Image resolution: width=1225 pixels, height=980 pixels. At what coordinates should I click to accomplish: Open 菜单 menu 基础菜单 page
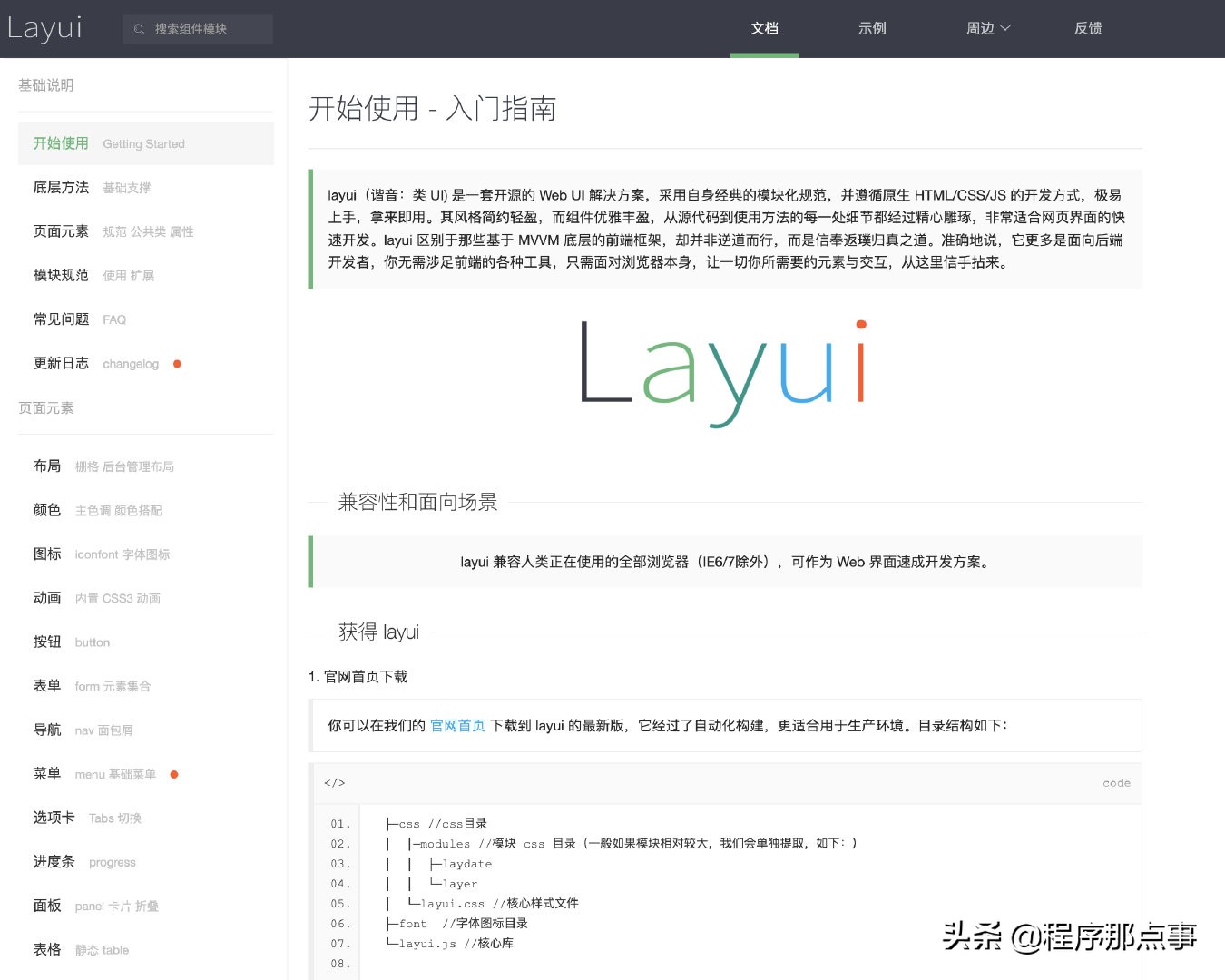(x=145, y=774)
